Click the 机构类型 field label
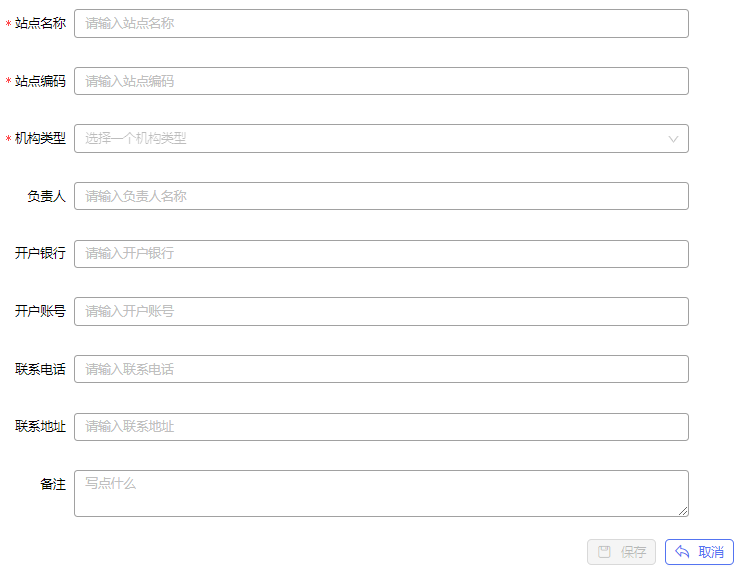 point(40,139)
